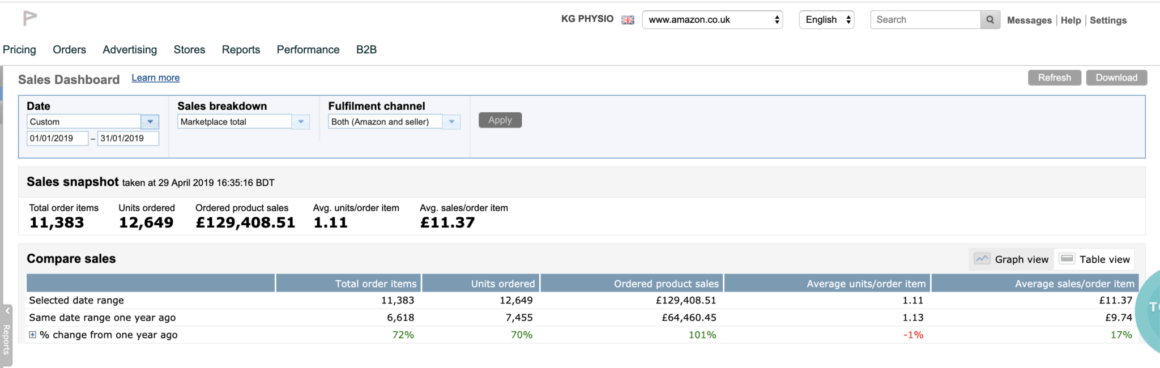Click the magnifier search icon

991,20
